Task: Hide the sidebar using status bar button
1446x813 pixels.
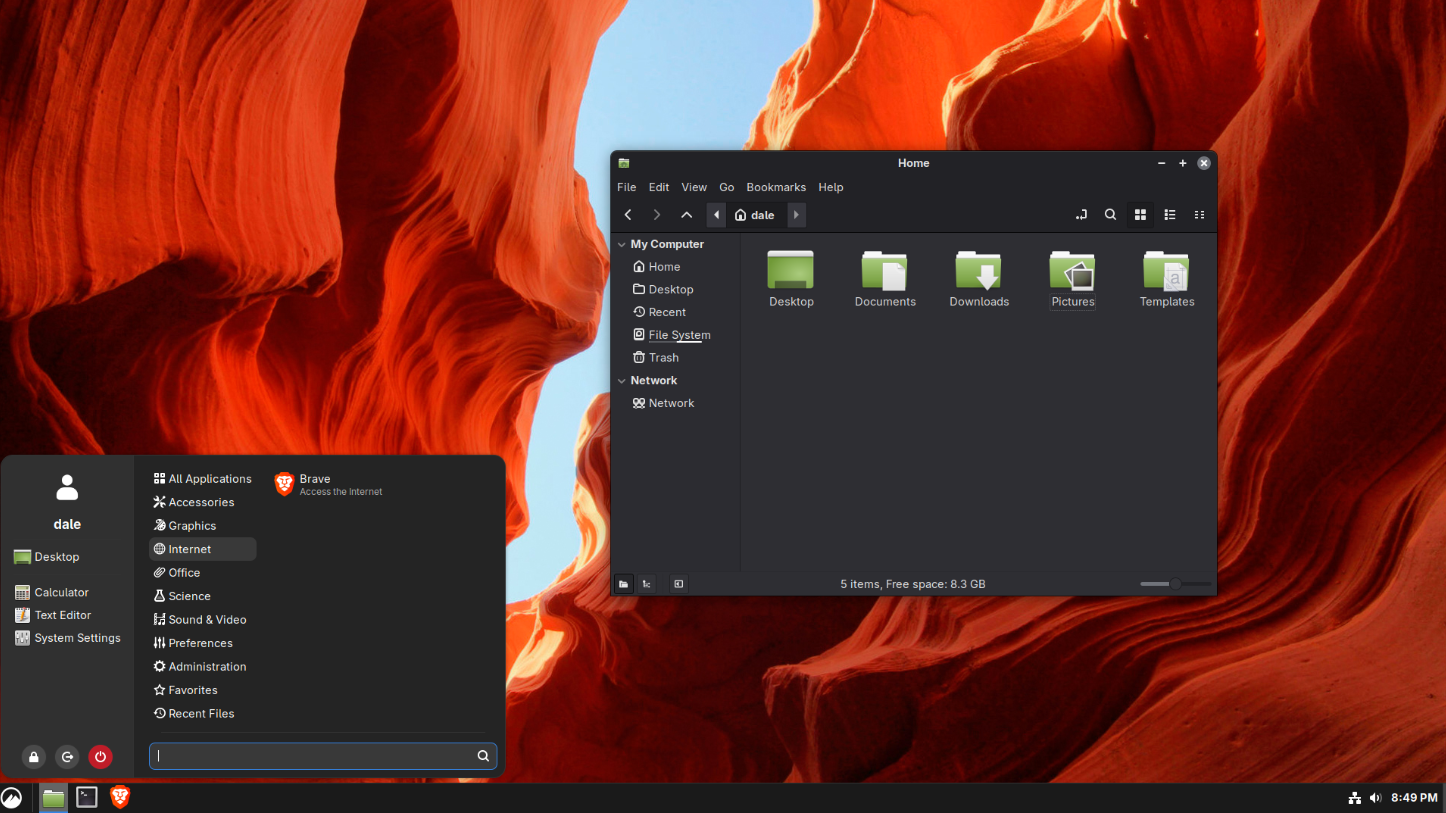Action: click(x=679, y=584)
